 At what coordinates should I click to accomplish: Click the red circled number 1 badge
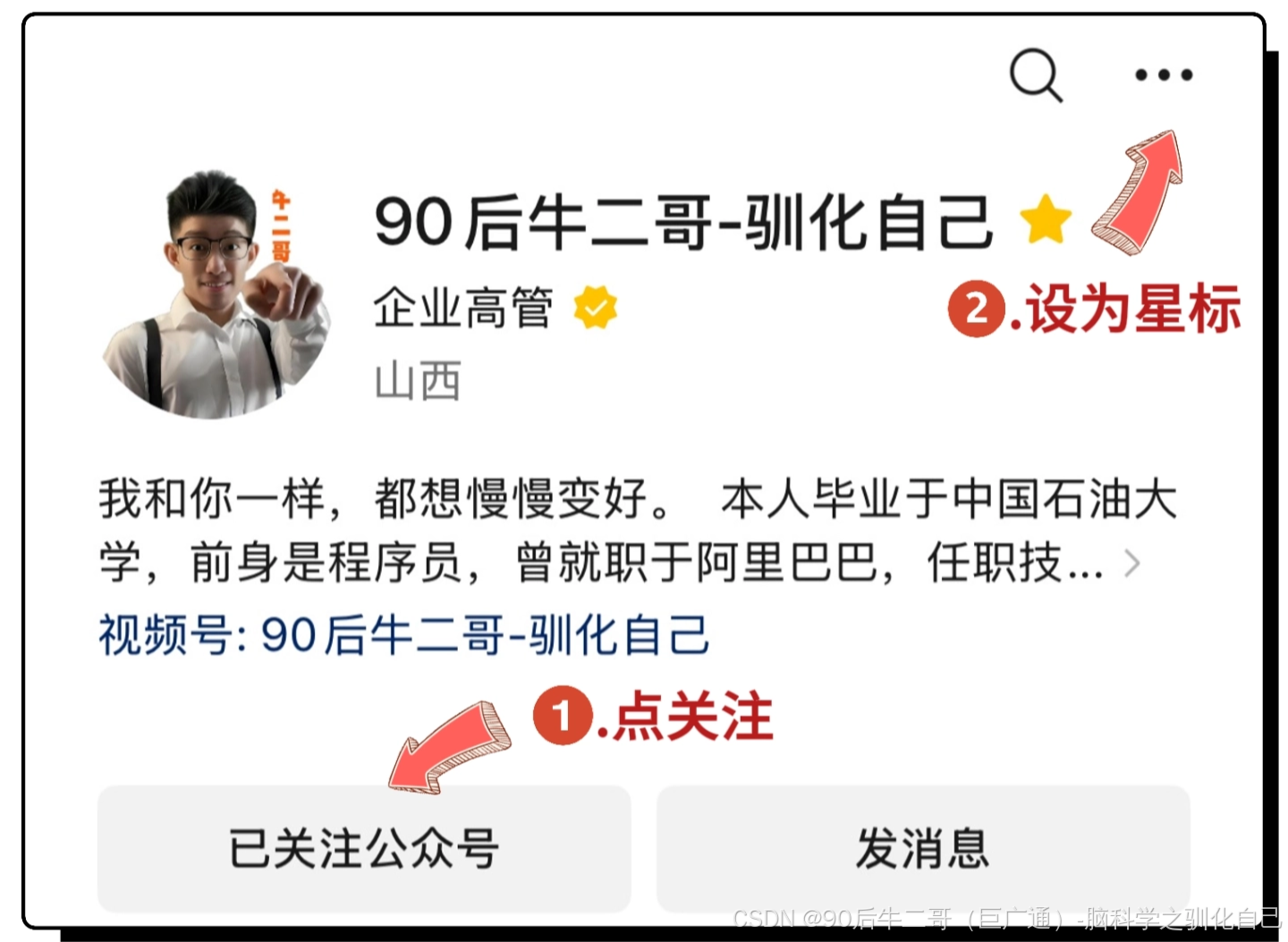563,715
